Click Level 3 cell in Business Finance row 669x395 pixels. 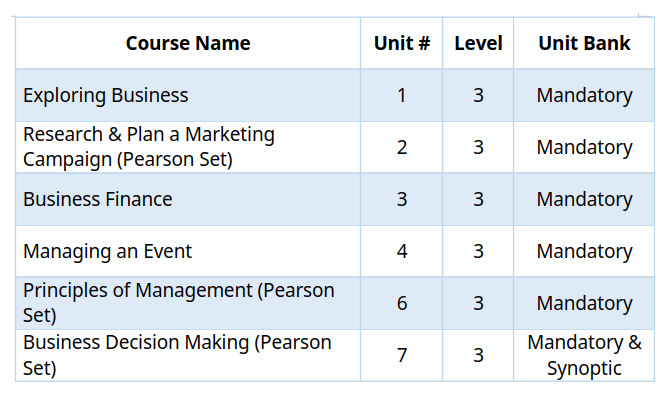point(478,199)
